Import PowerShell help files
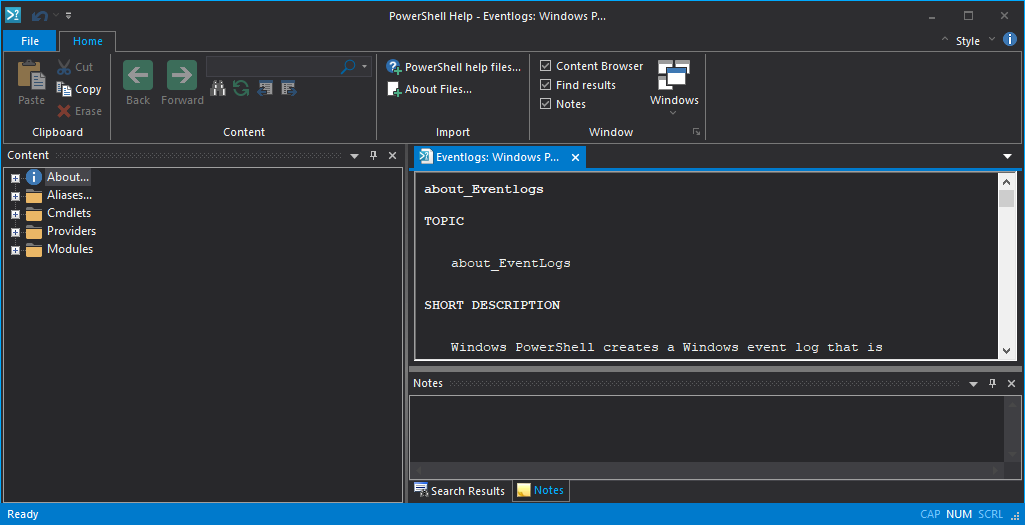1025x525 pixels. click(x=454, y=67)
